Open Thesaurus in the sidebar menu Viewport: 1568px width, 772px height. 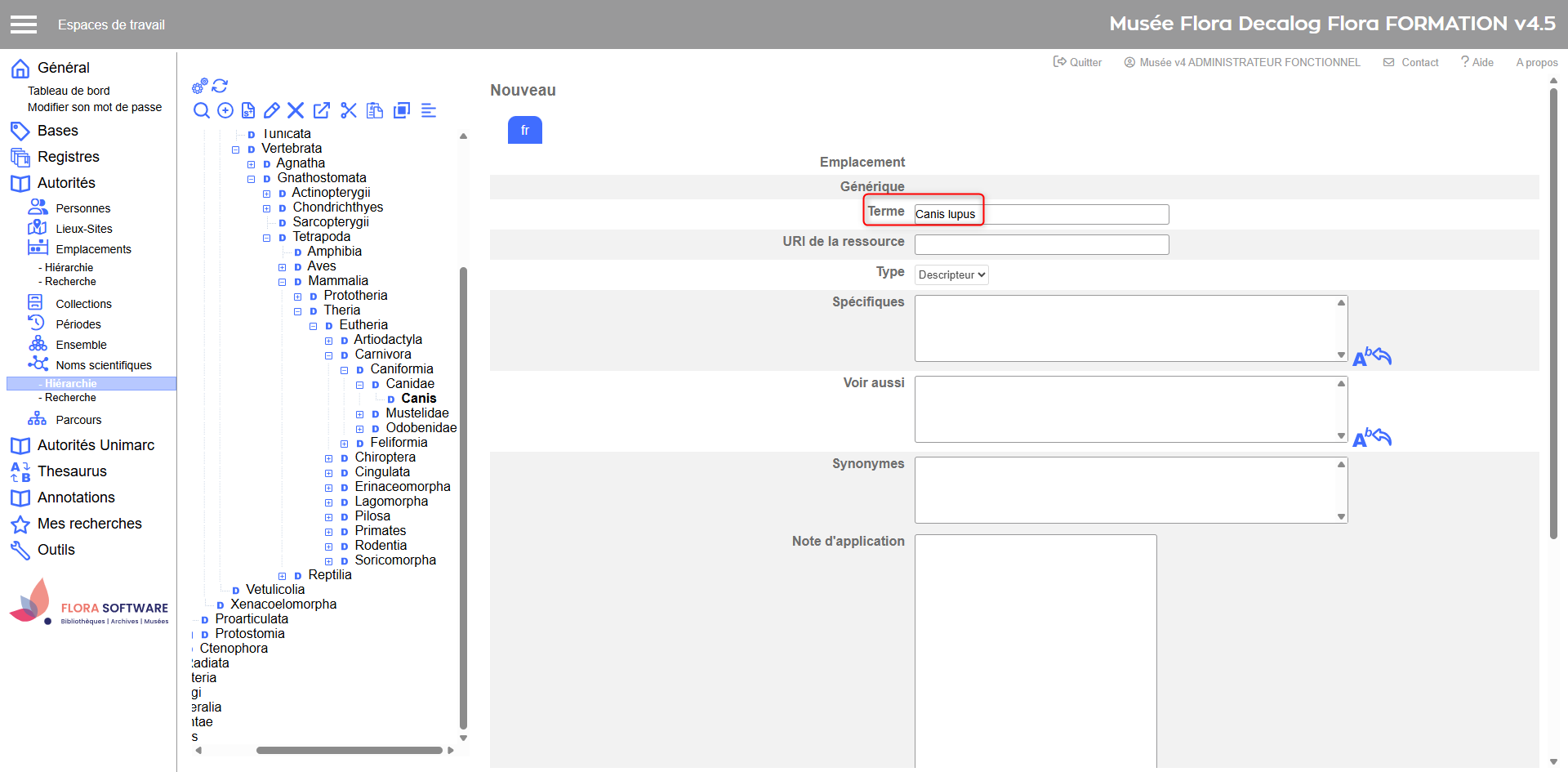tap(72, 471)
